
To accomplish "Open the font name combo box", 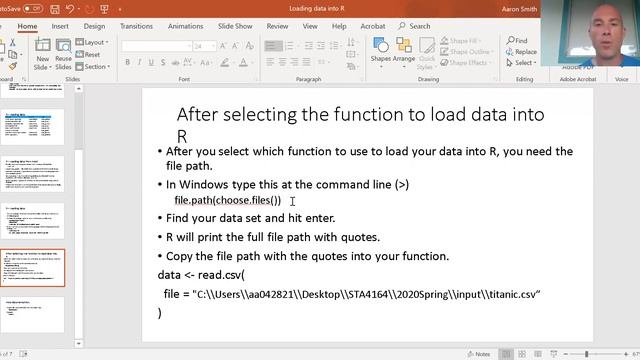I will pyautogui.click(x=157, y=46).
